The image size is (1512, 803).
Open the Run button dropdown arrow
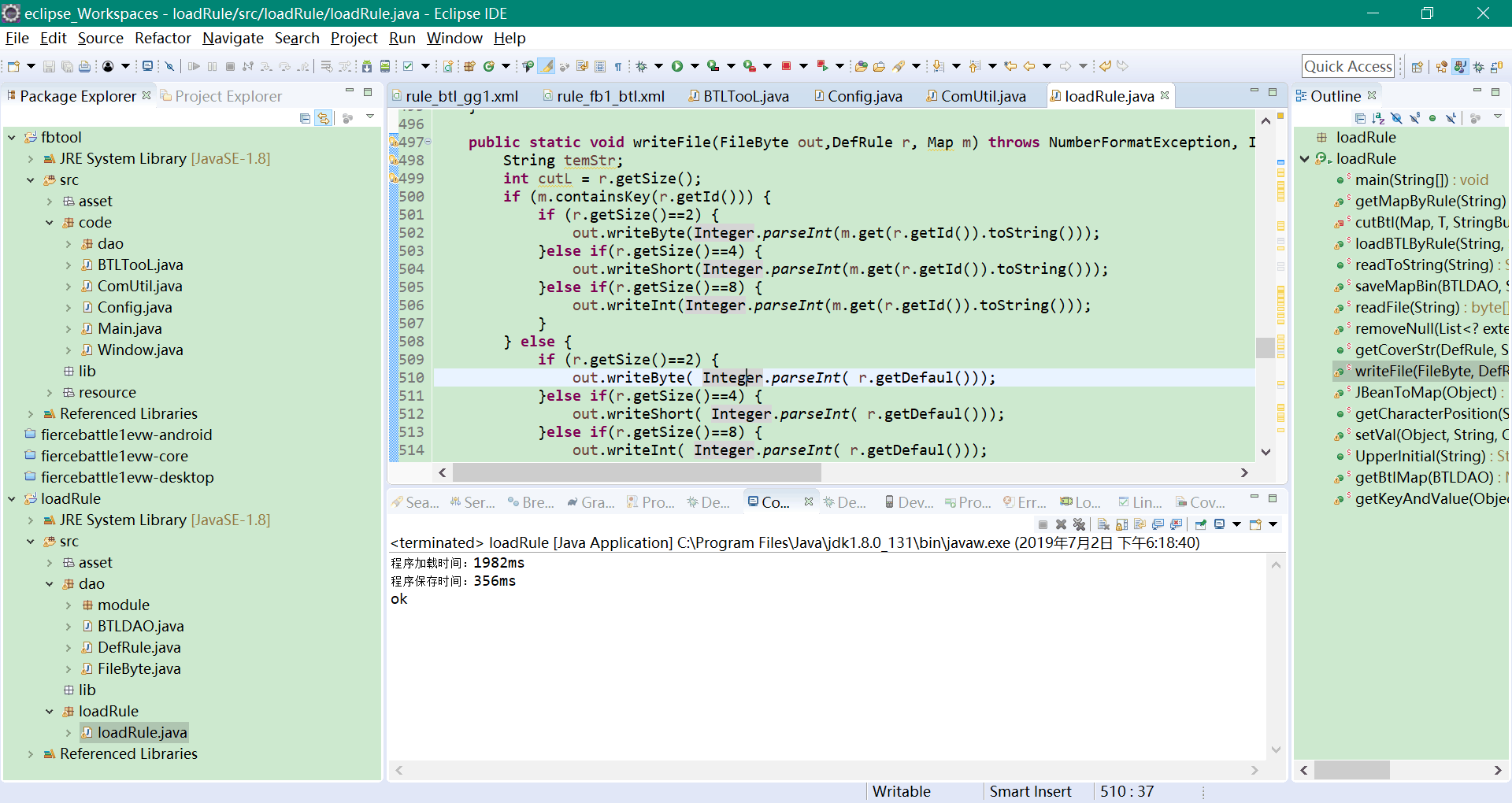pyautogui.click(x=695, y=66)
